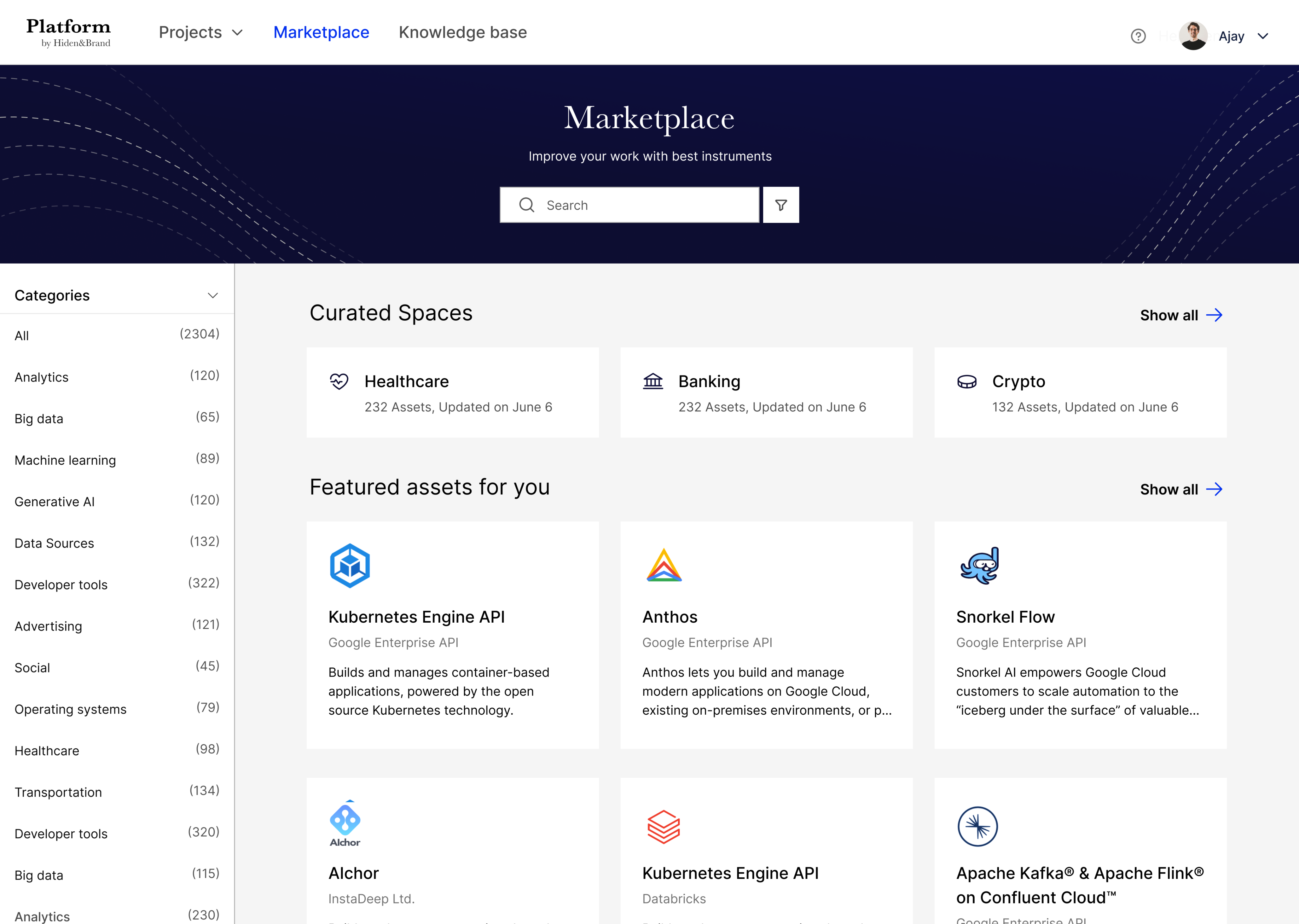
Task: Select the Healthcare (98) category
Action: click(117, 750)
